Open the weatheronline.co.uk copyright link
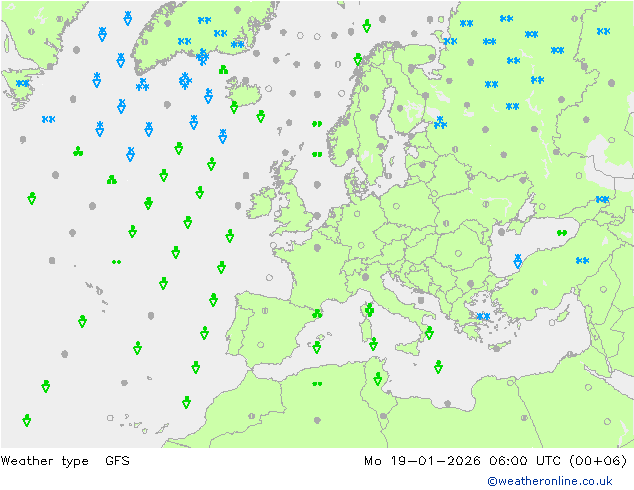This screenshot has height=490, width=634. [550, 481]
